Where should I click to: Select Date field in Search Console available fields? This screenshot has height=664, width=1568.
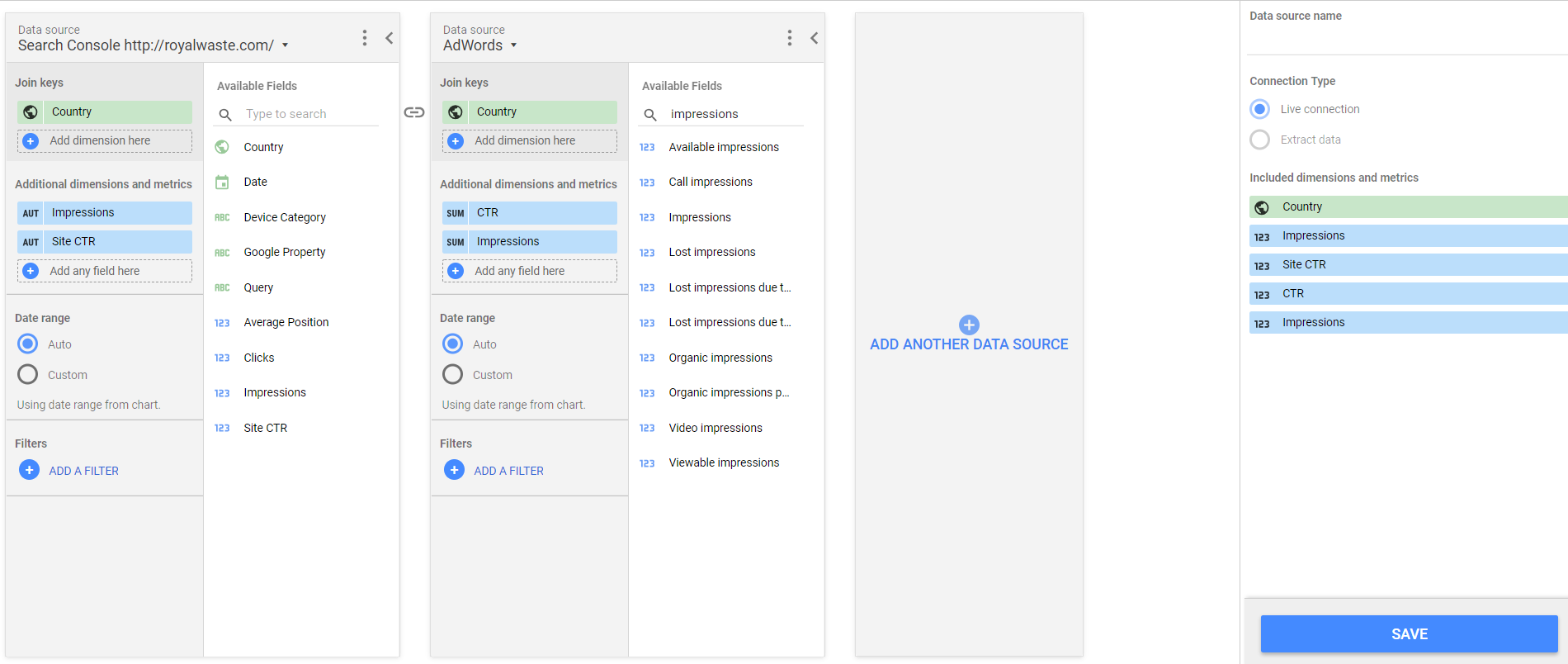(x=255, y=182)
